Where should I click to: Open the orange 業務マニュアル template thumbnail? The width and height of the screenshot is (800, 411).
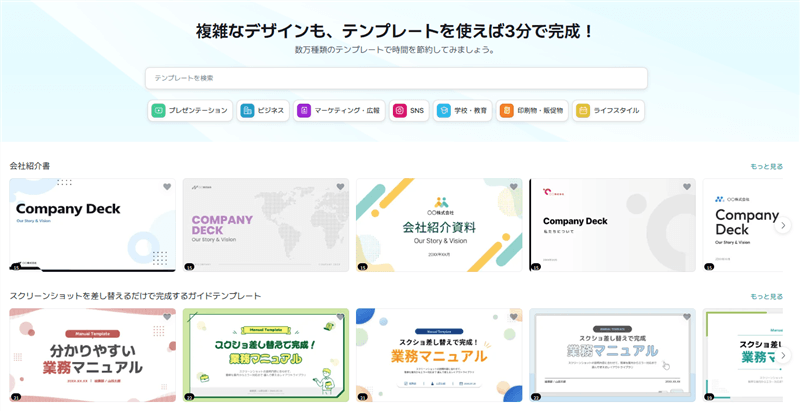tap(439, 355)
